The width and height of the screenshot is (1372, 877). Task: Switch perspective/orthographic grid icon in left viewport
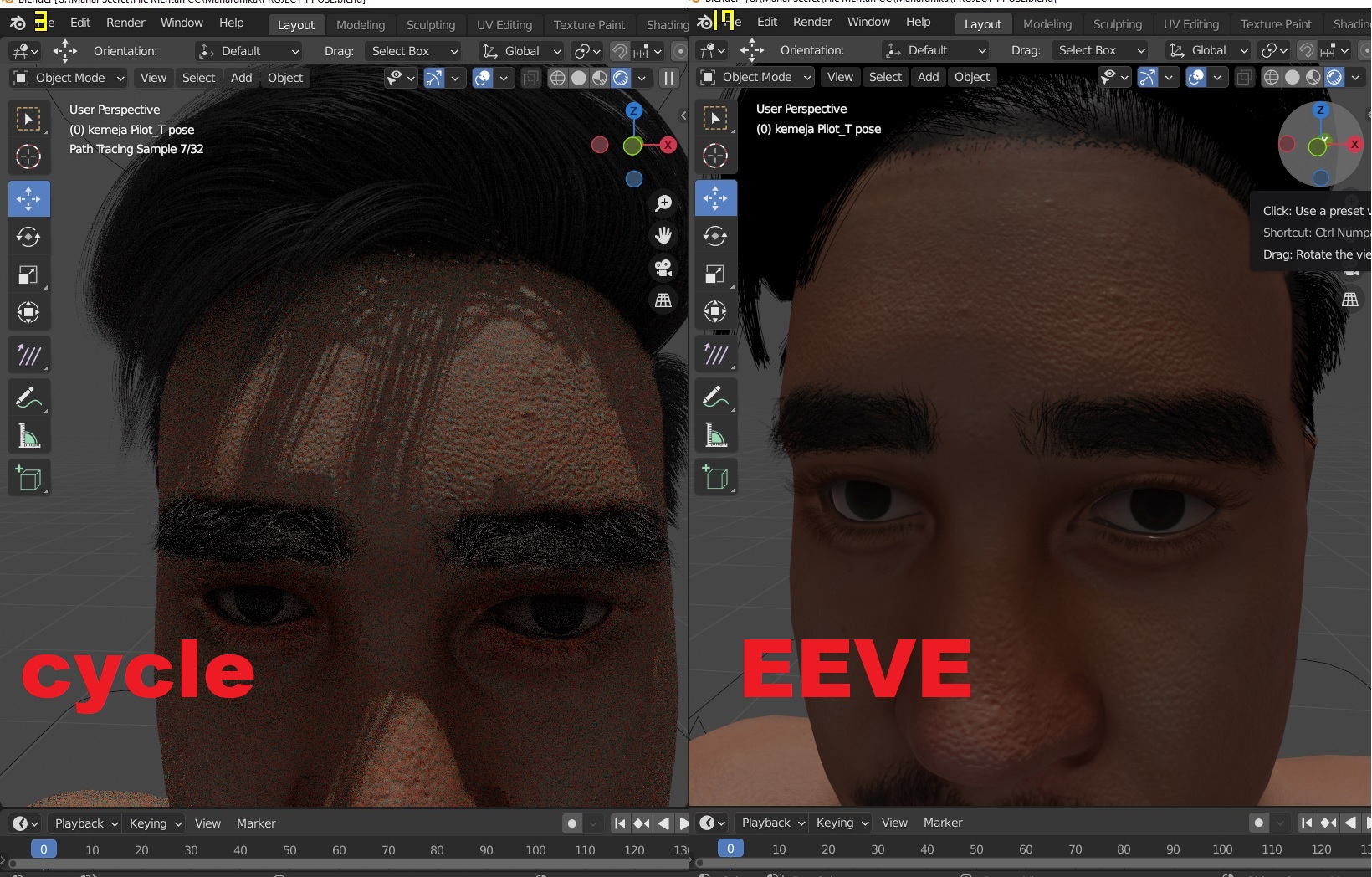point(663,300)
